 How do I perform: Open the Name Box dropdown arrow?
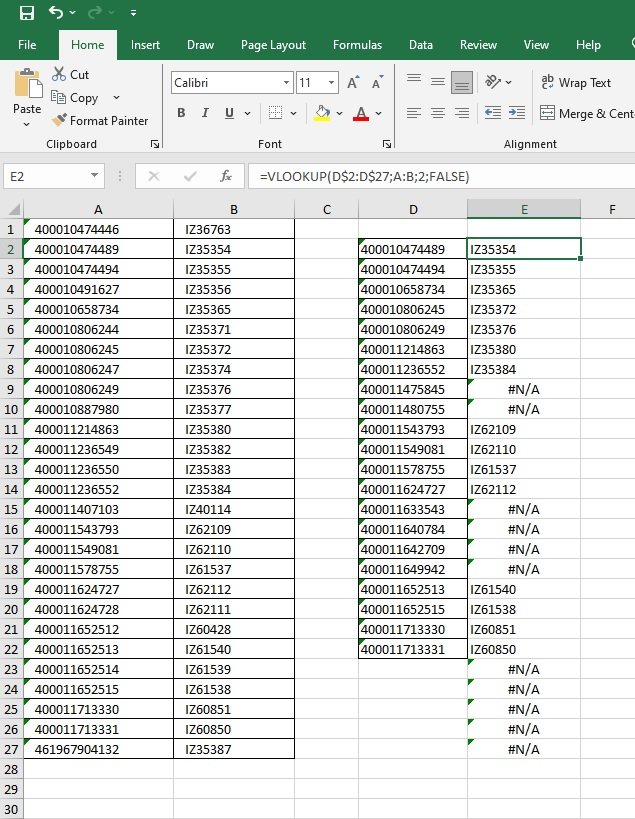point(95,176)
